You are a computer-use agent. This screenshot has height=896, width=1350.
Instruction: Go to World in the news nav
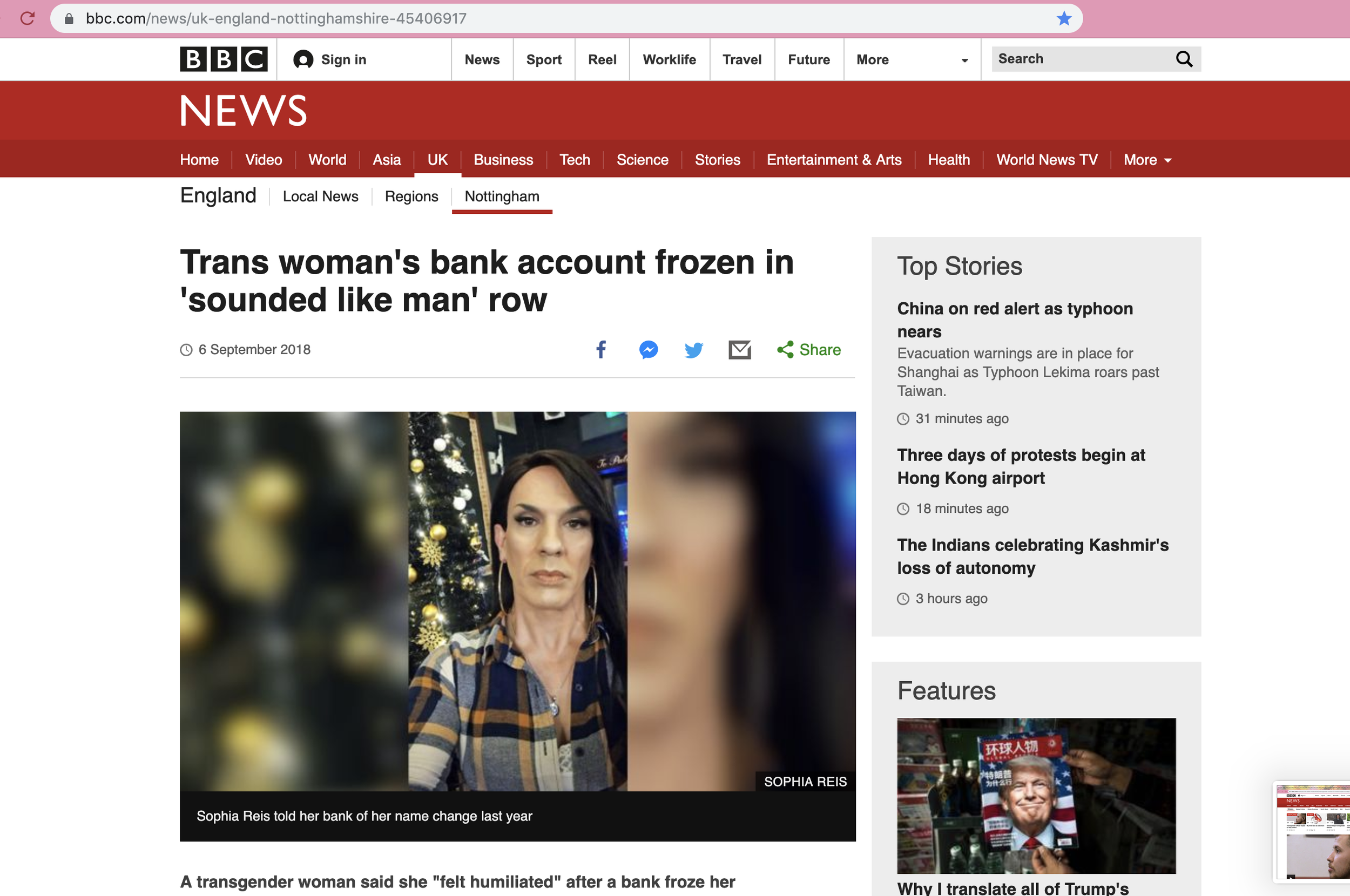pos(327,160)
